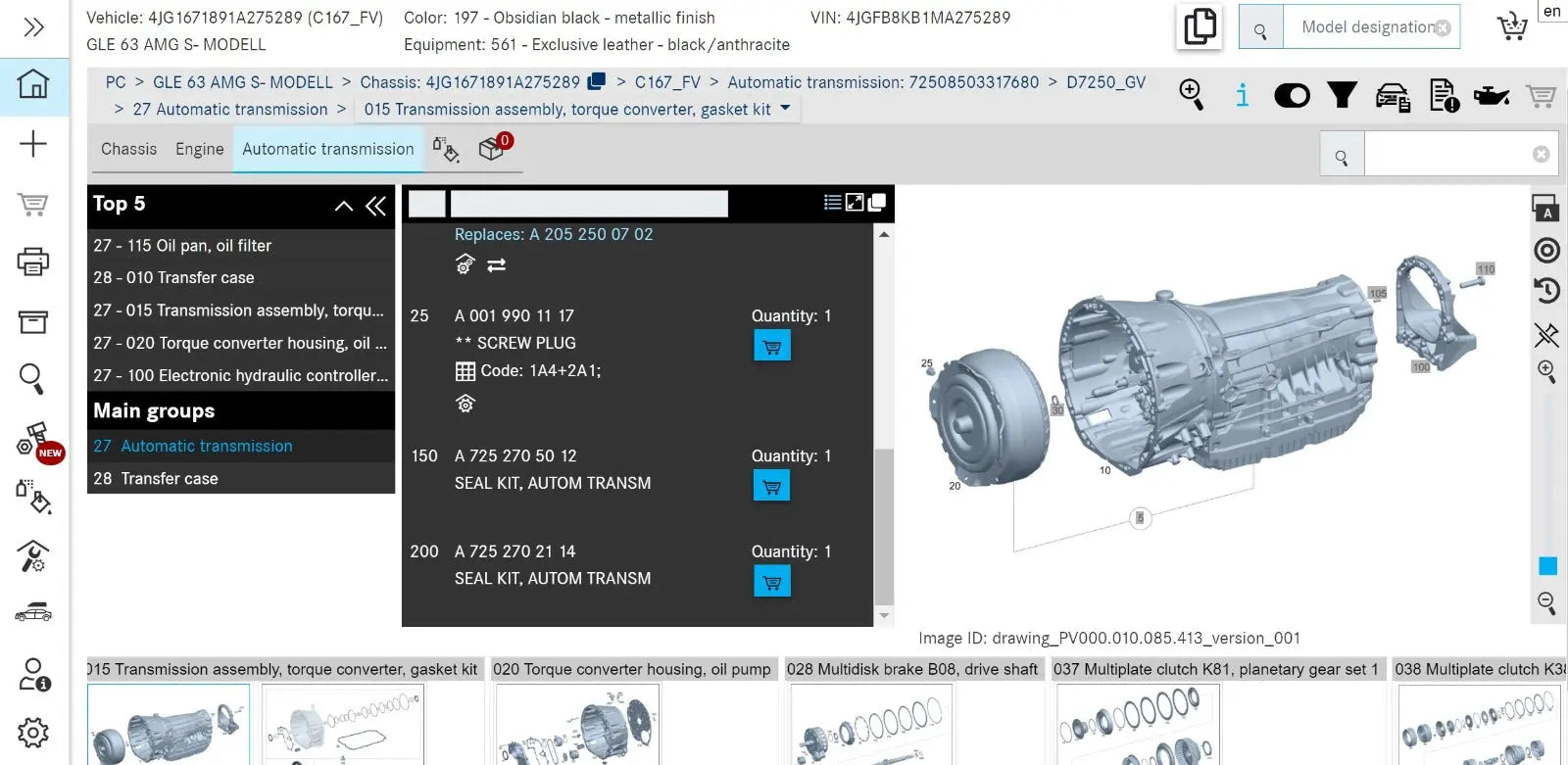The width and height of the screenshot is (1568, 765).
Task: Click the zoom in magnifier beside the drawing
Action: 1546,372
